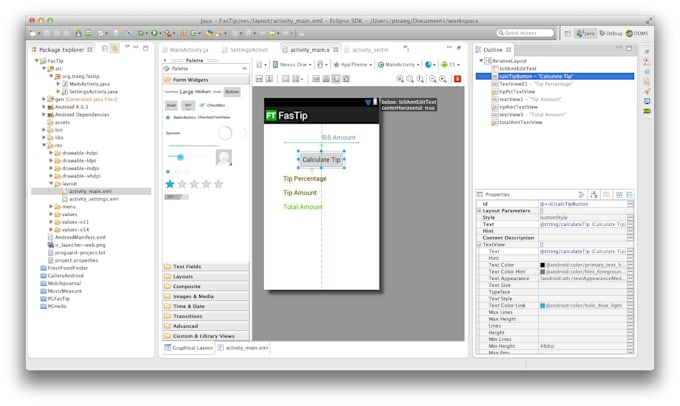This screenshot has width=680, height=406.
Task: Click the ProgressBar spinner widget in palette
Action: point(226,133)
